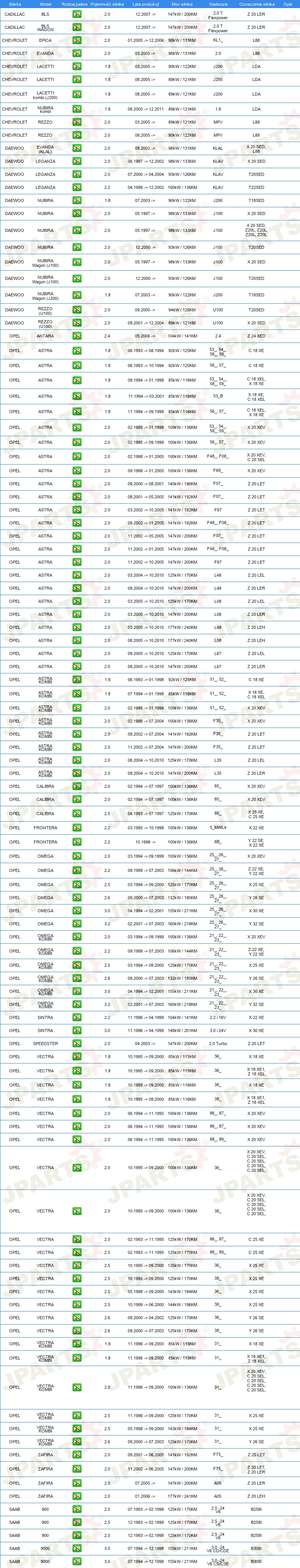Click fuel icon in Daewoo Leganza 2.2 T22SED row
This screenshot has width=300, height=1568.
[x=77, y=187]
